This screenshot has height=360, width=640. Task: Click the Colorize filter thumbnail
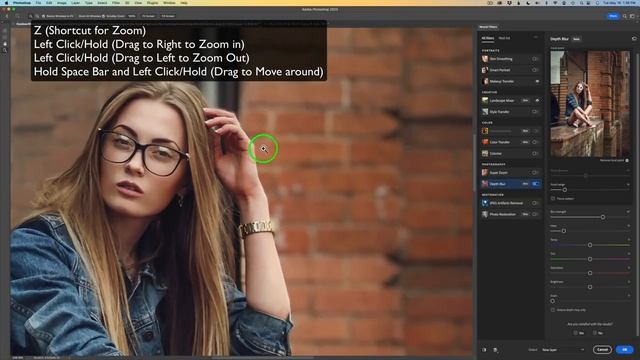click(x=485, y=153)
